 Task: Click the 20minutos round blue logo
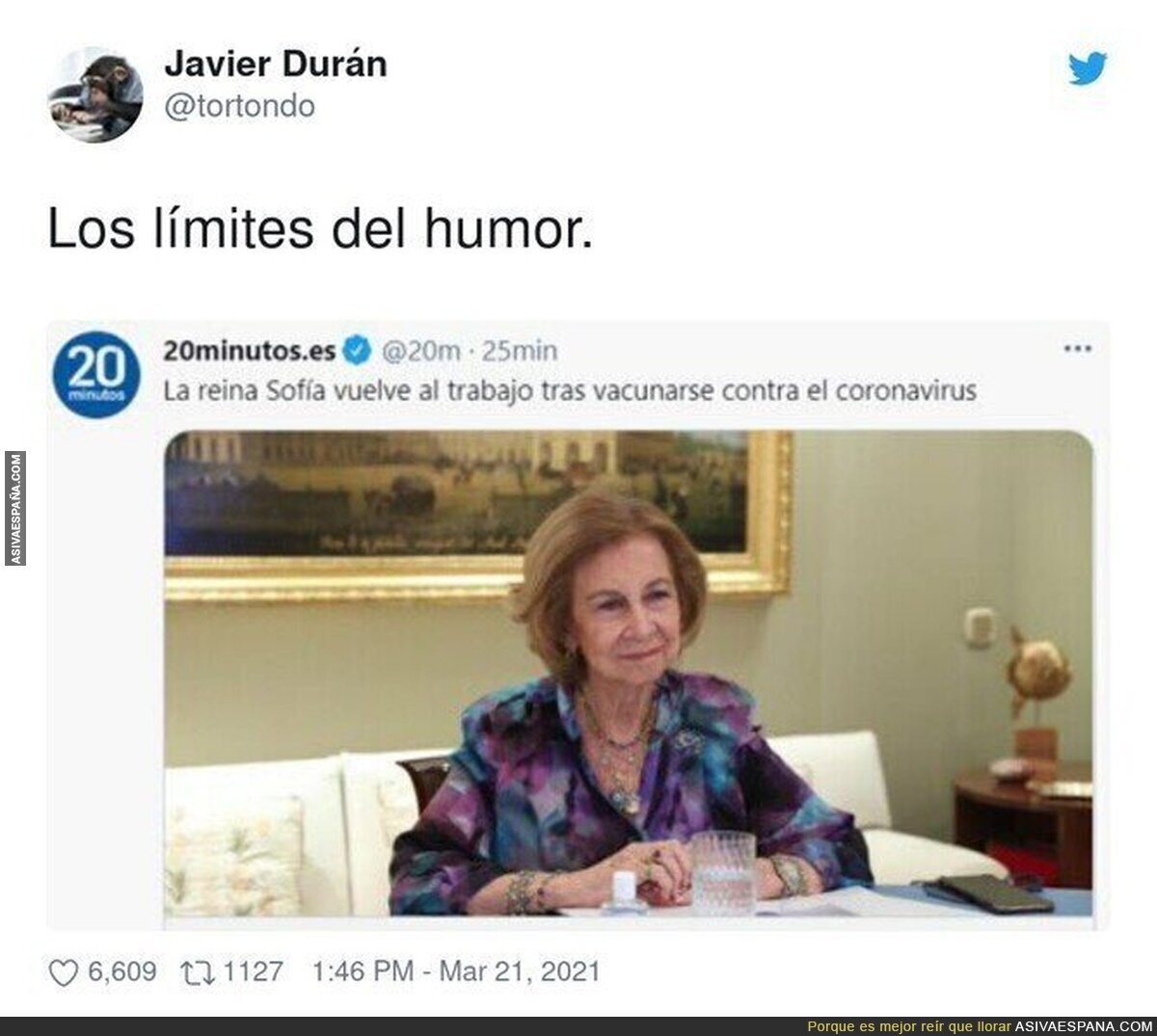96,375
